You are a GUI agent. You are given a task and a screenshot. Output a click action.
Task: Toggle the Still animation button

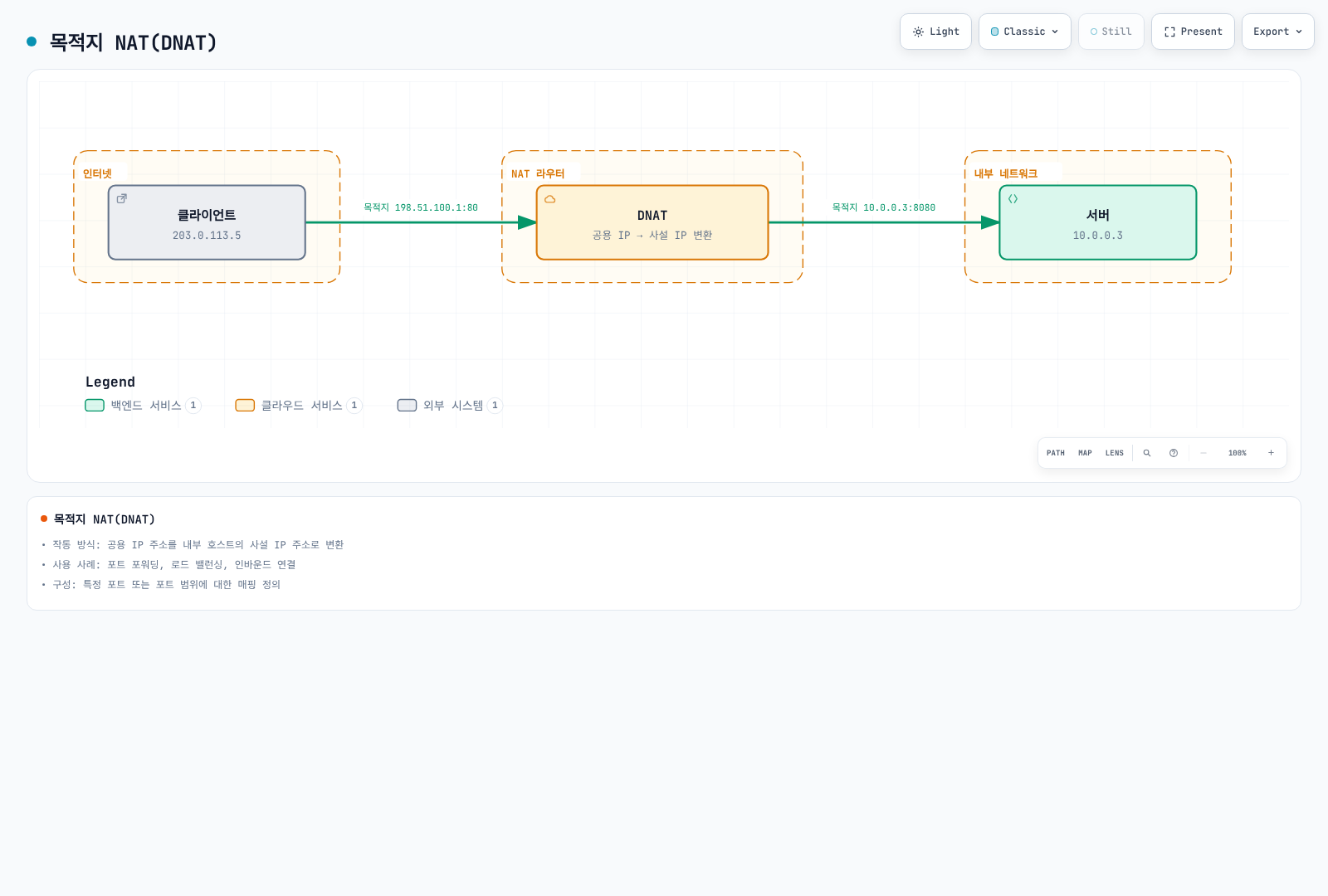pos(1111,32)
